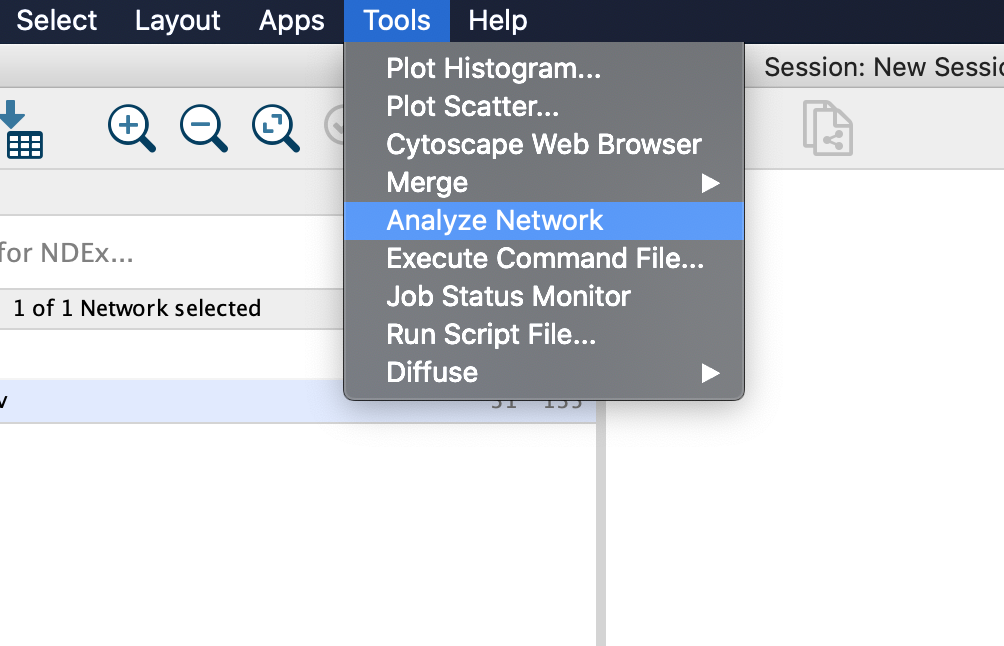Click the Import Table from File icon
The height and width of the screenshot is (646, 1004).
point(22,132)
